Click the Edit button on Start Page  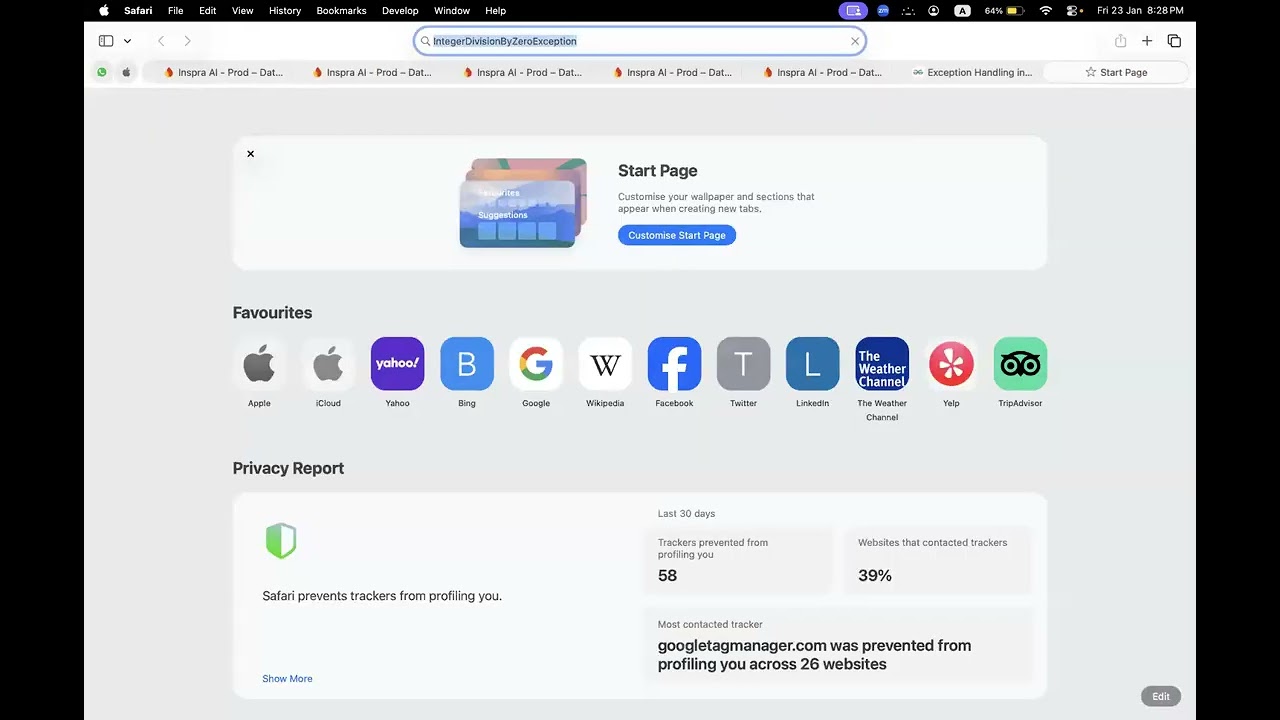tap(1161, 696)
